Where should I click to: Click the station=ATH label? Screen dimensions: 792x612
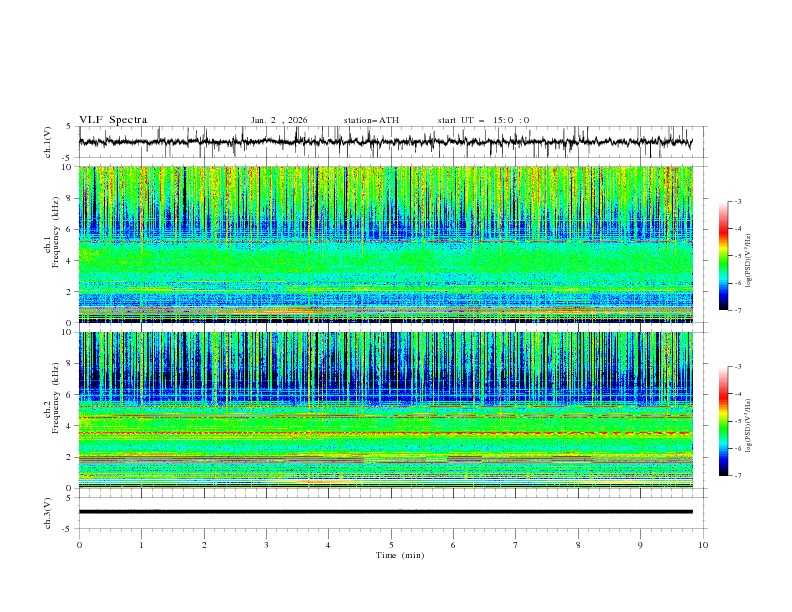[371, 120]
